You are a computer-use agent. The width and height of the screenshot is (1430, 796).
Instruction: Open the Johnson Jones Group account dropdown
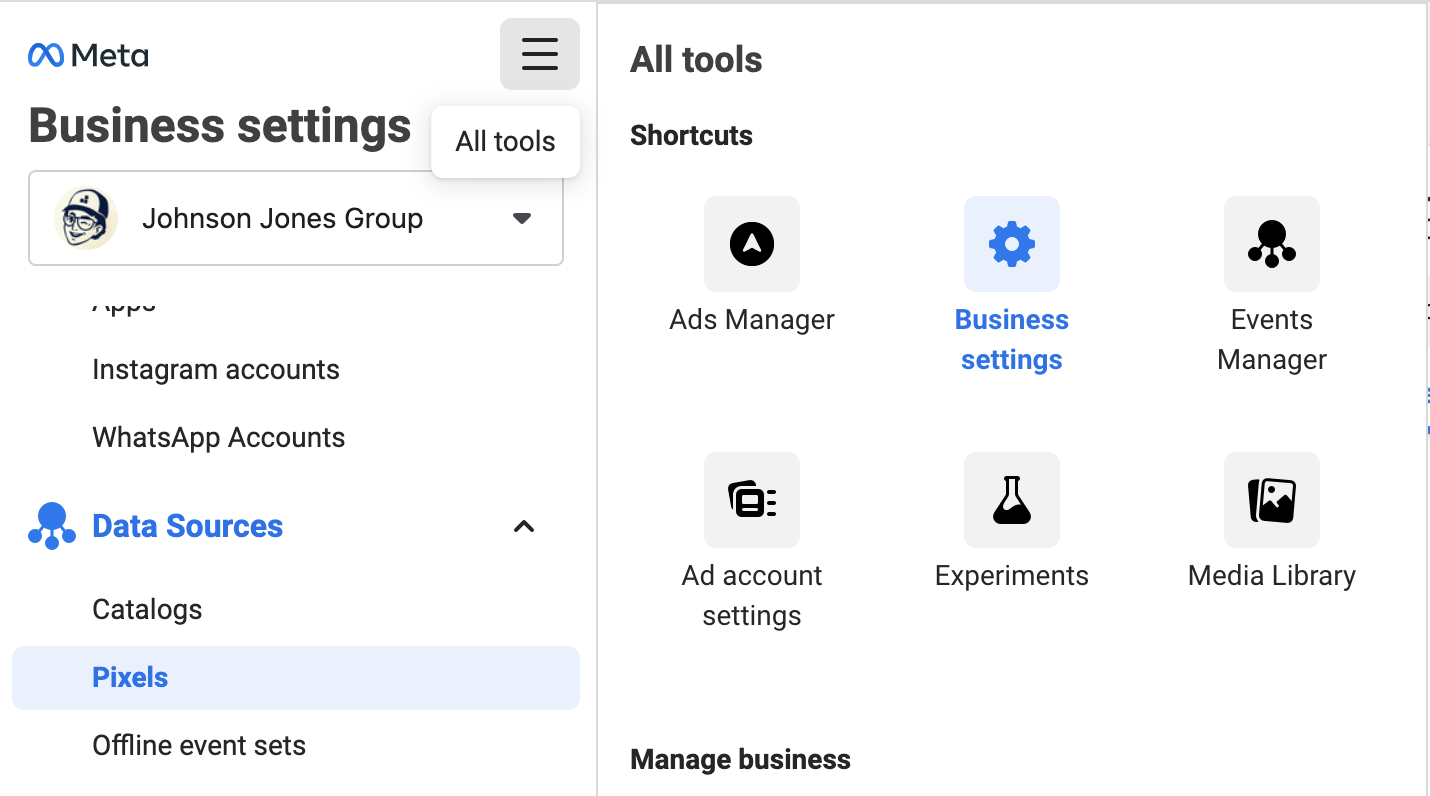[296, 218]
